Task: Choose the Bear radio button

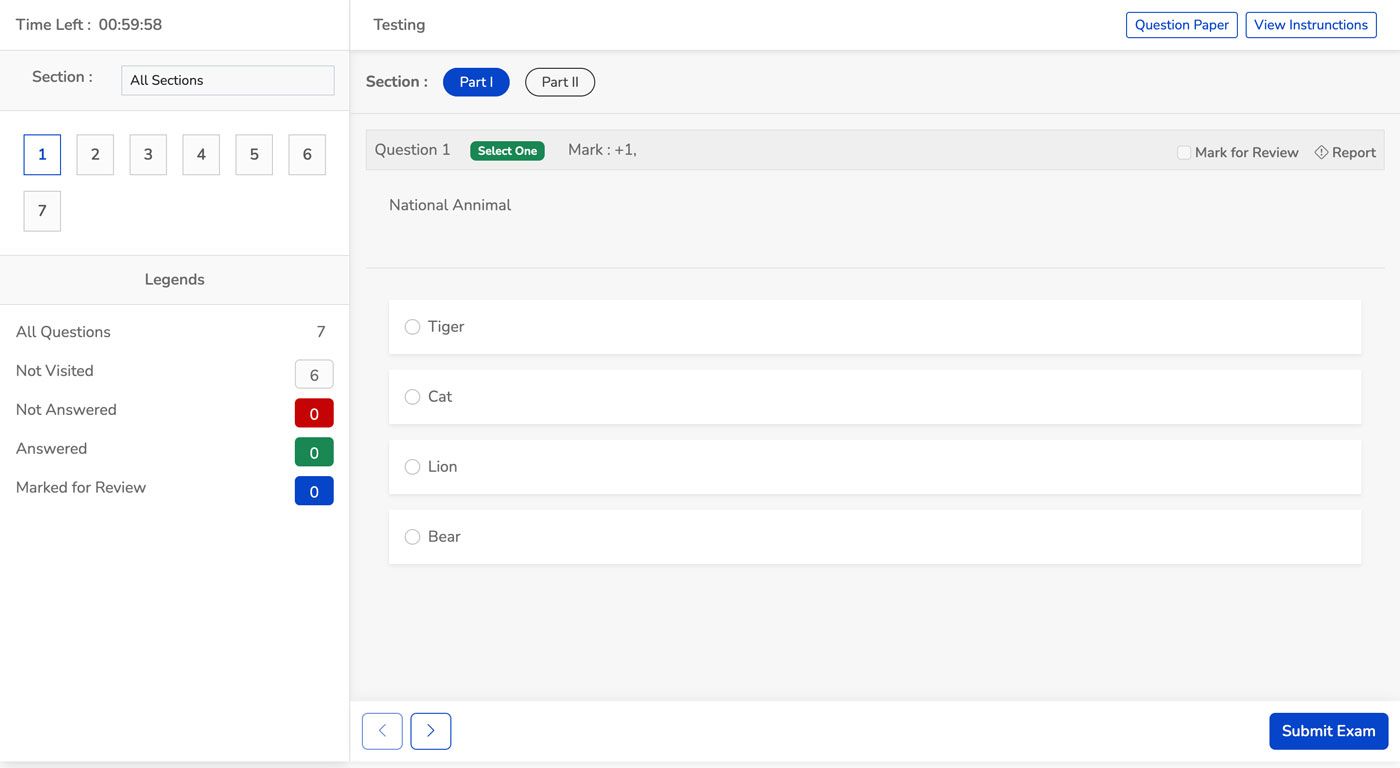Action: (x=412, y=537)
